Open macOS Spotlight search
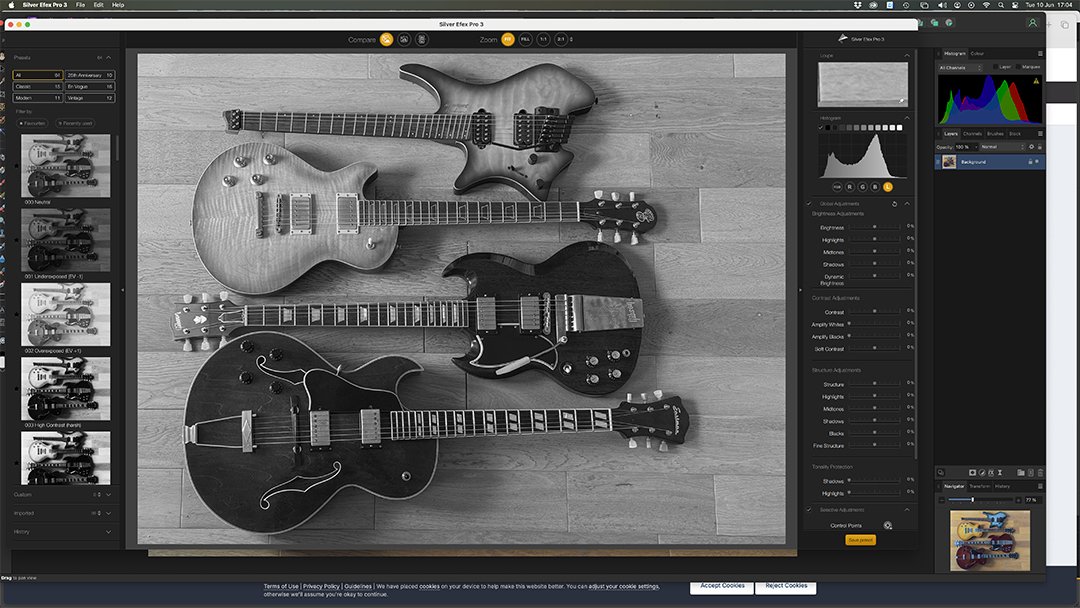The image size is (1080, 608). point(1001,5)
